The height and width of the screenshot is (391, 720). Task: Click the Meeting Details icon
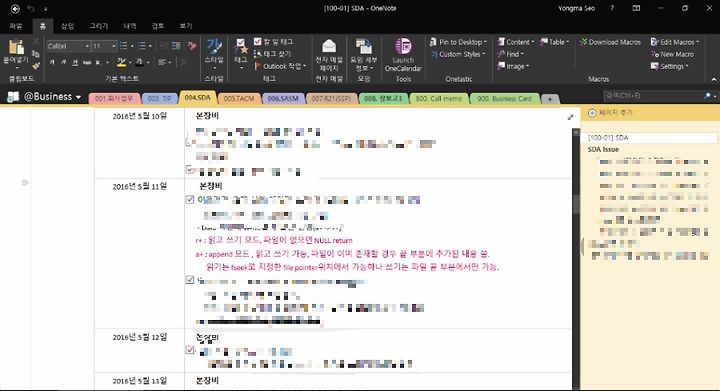[364, 46]
